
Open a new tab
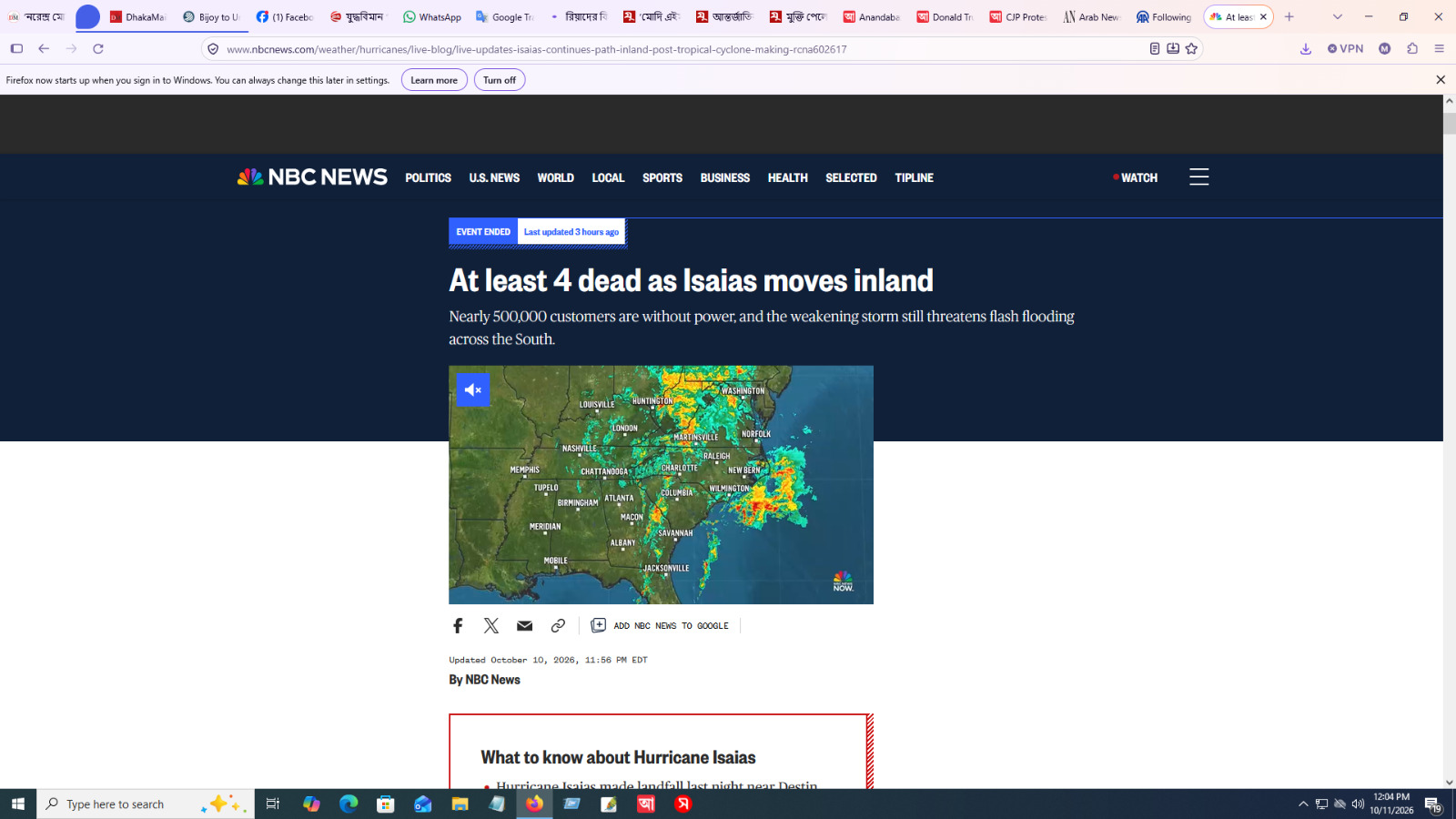[1289, 17]
